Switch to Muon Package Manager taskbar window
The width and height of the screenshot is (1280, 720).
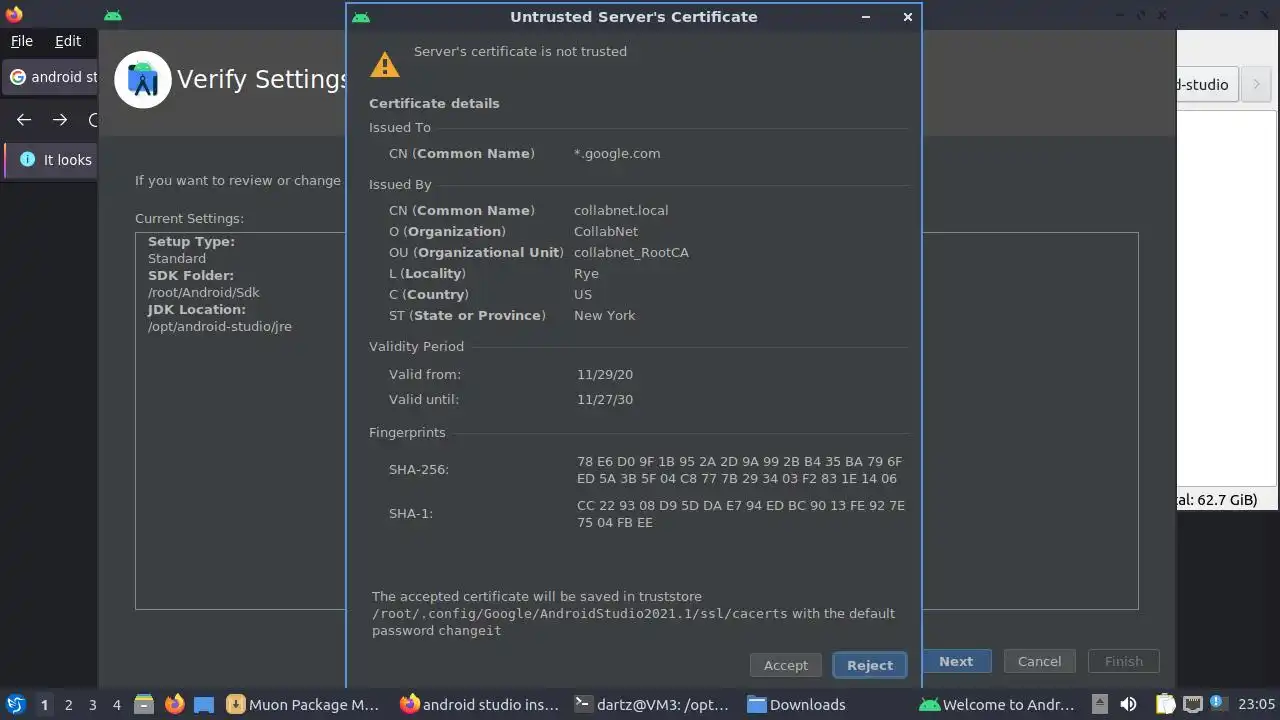pyautogui.click(x=304, y=705)
